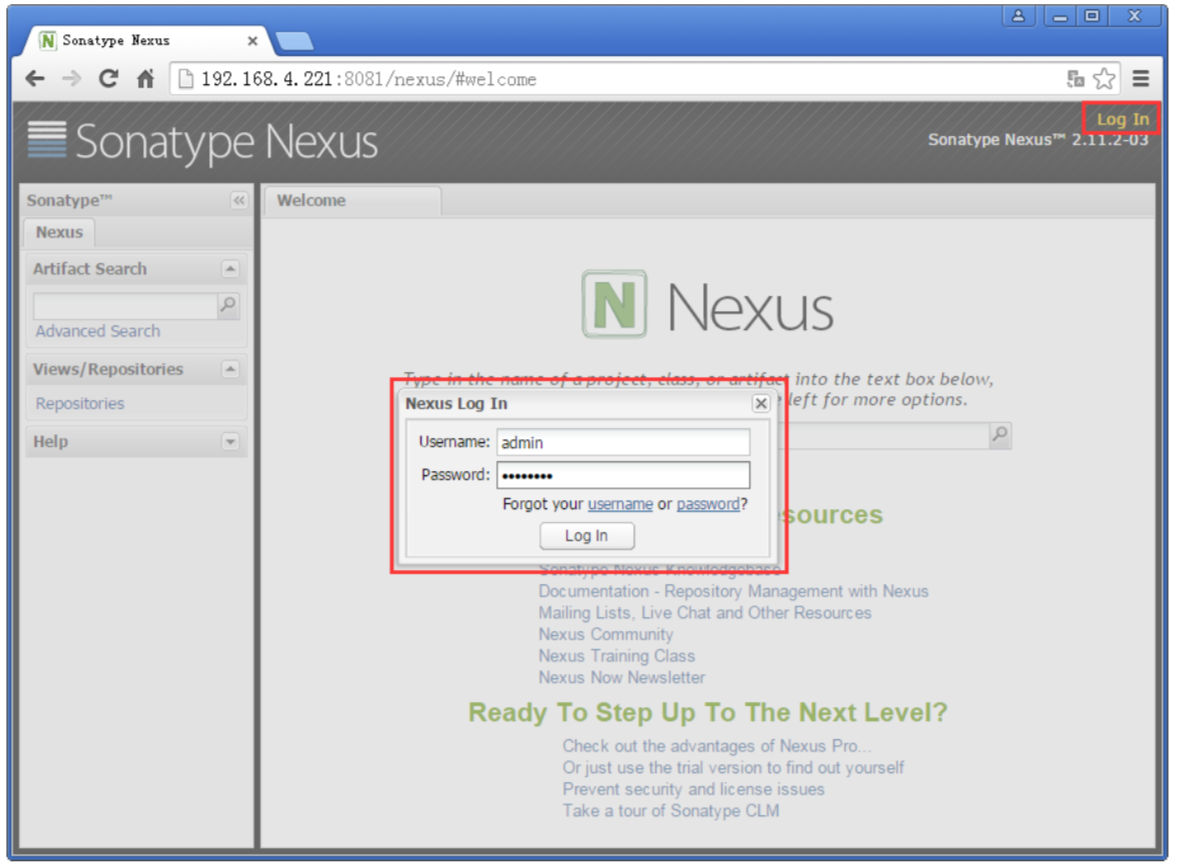
Task: Close the Sonatype Nexus browser tab
Action: (252, 41)
